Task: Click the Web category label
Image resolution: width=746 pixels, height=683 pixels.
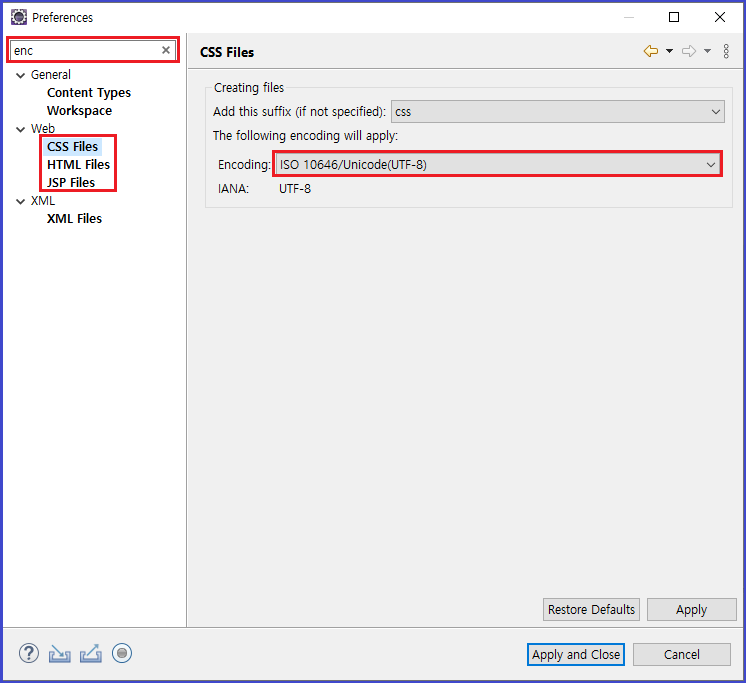Action: [x=43, y=128]
